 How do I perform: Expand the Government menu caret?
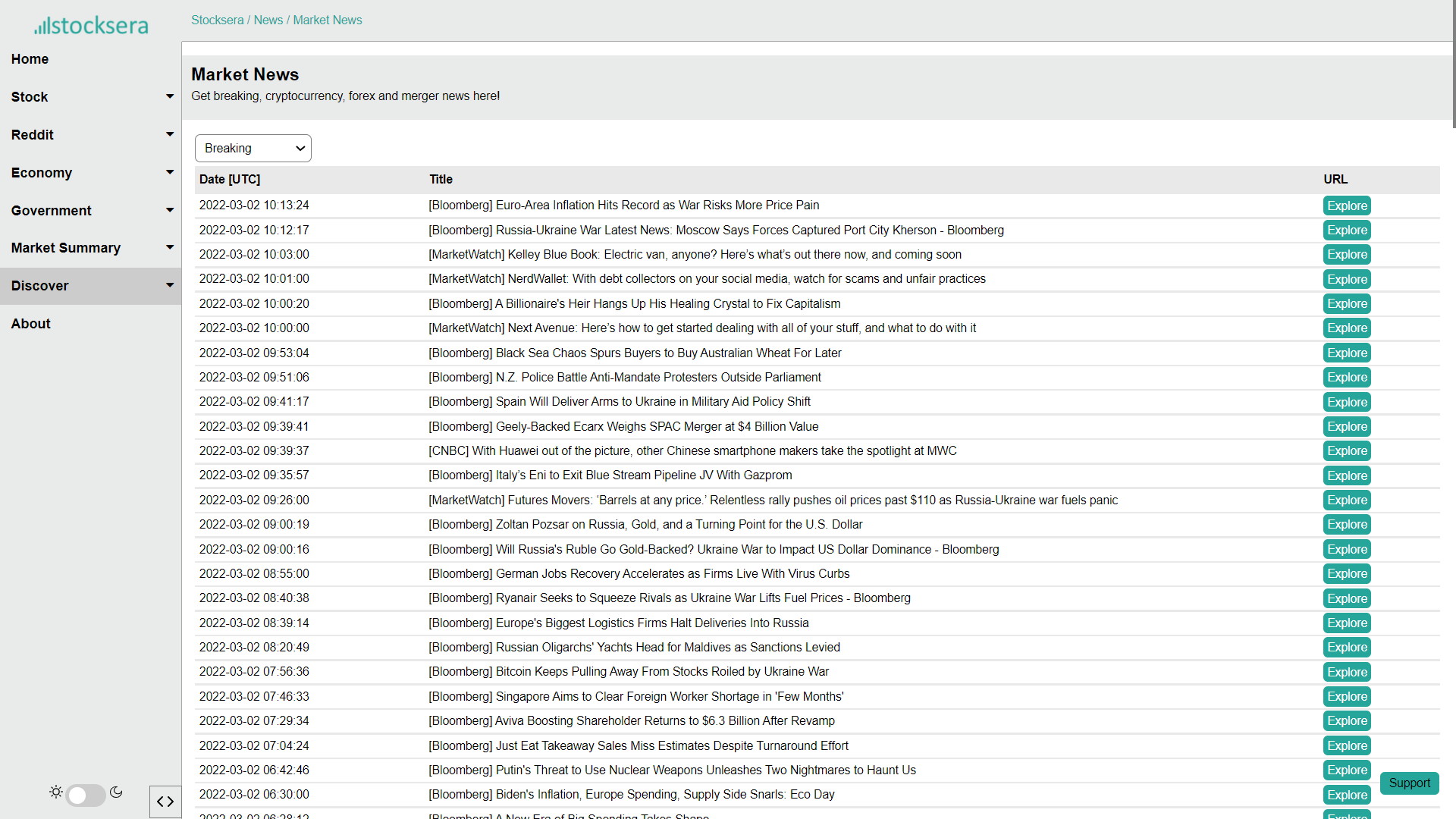tap(170, 210)
